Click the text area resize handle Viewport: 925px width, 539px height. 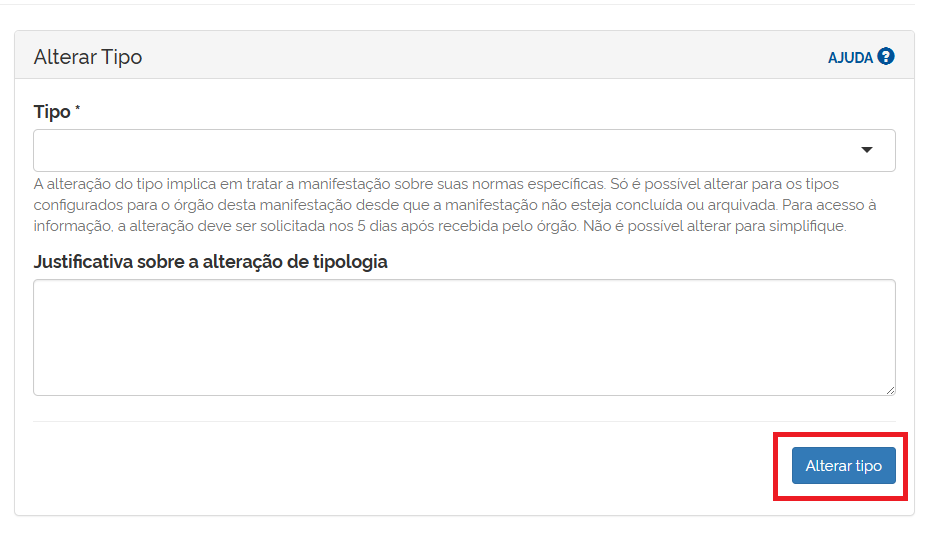click(889, 389)
